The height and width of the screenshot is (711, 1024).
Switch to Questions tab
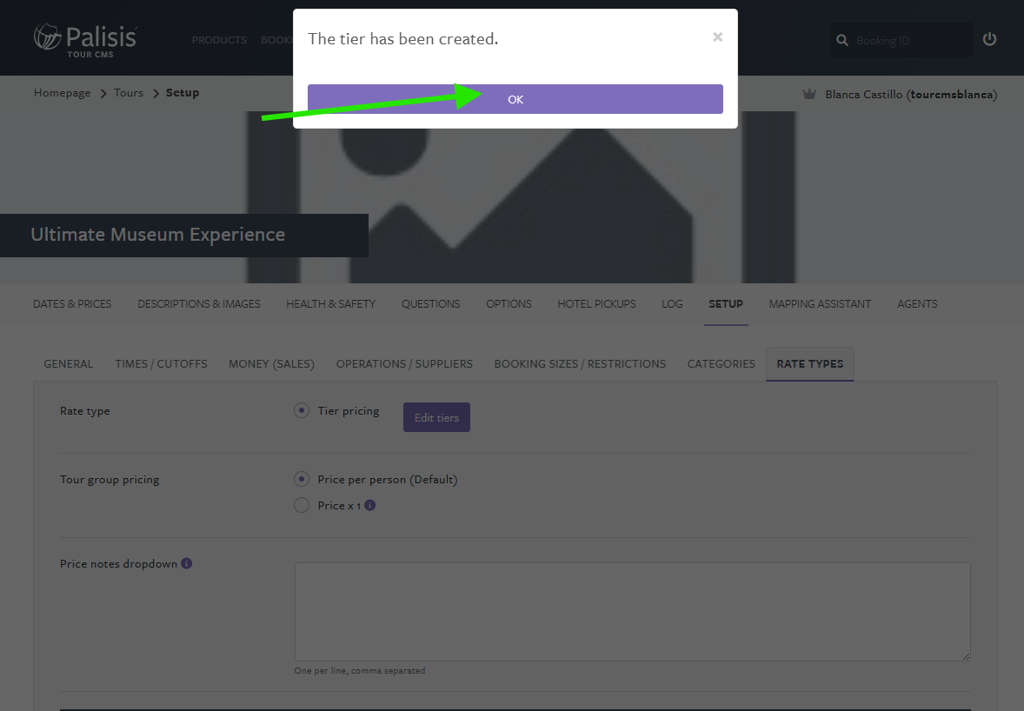[430, 304]
